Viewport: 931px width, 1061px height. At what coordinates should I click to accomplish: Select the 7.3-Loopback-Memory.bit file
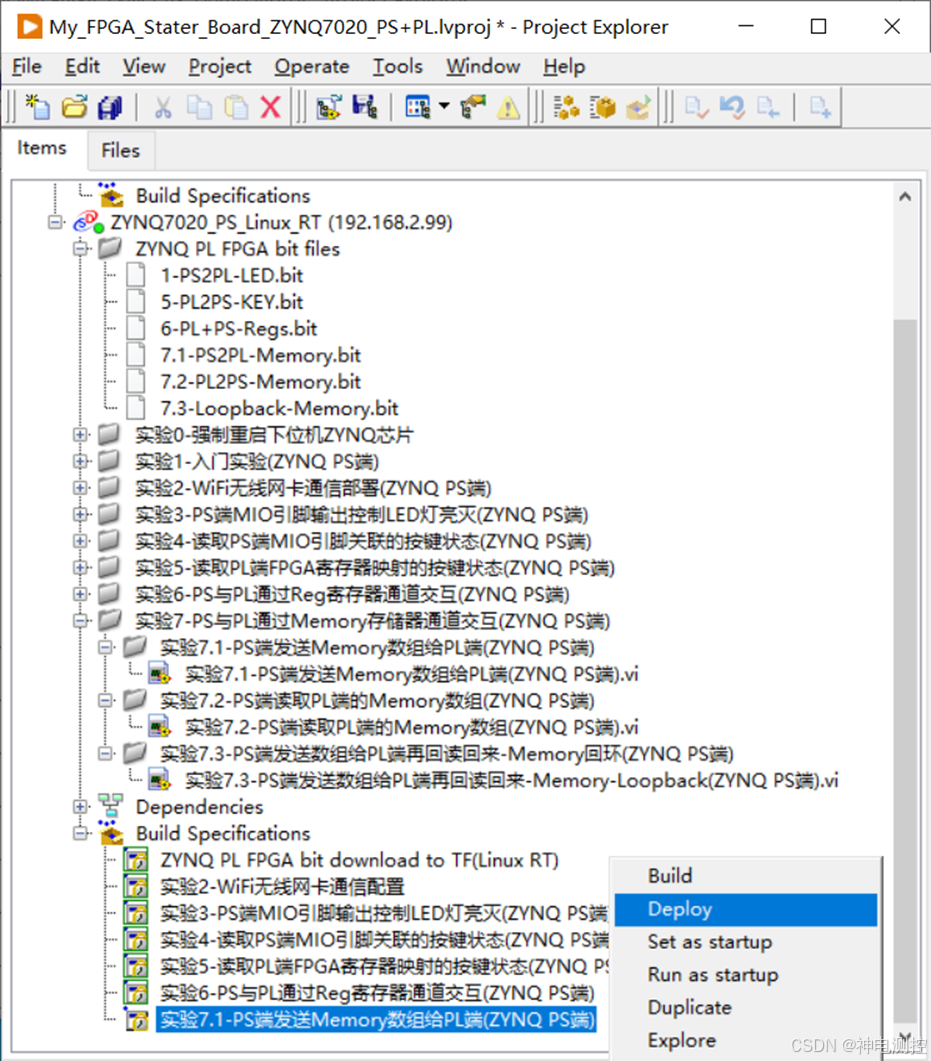click(279, 408)
